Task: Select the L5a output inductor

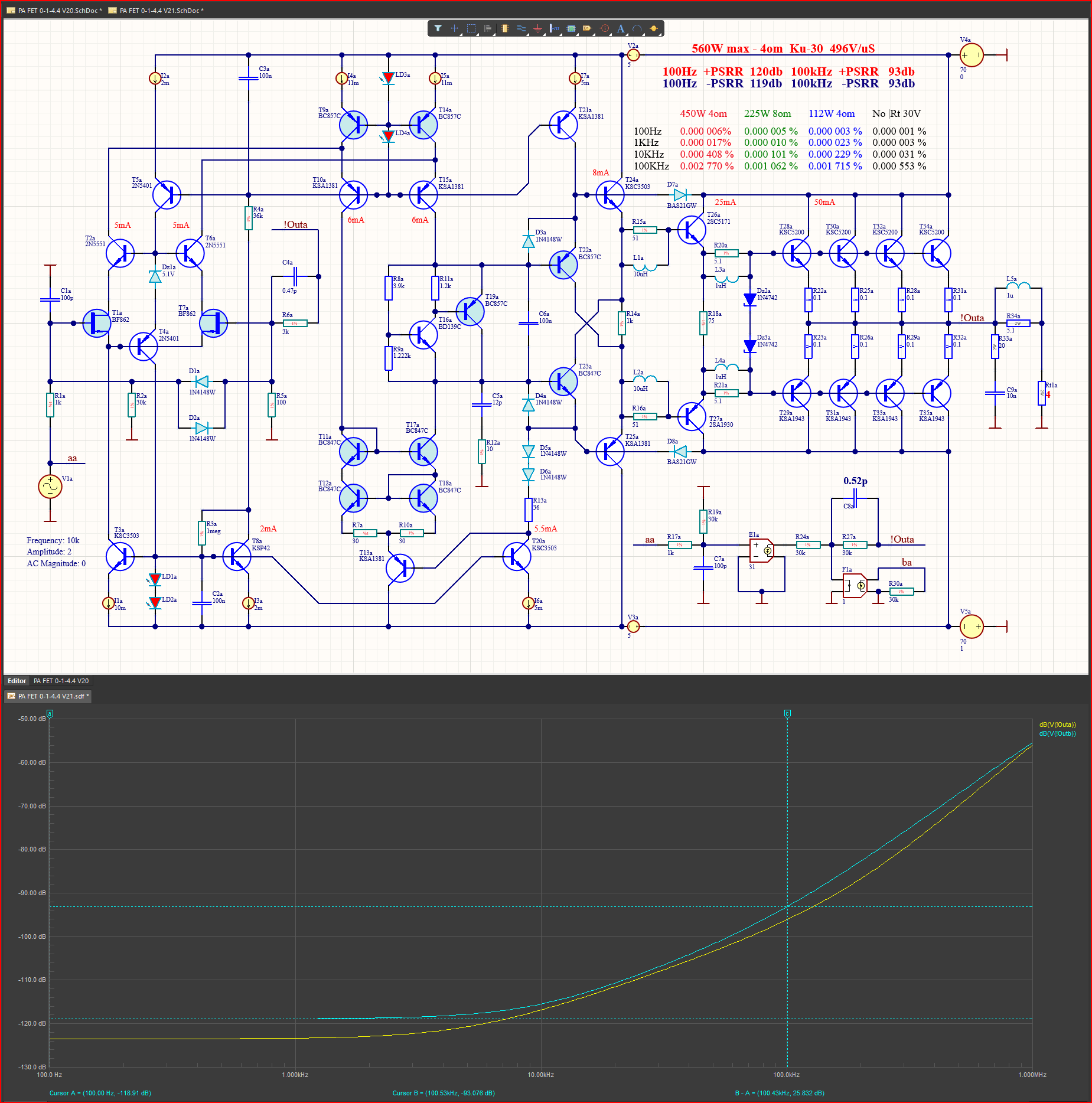Action: tap(1018, 287)
